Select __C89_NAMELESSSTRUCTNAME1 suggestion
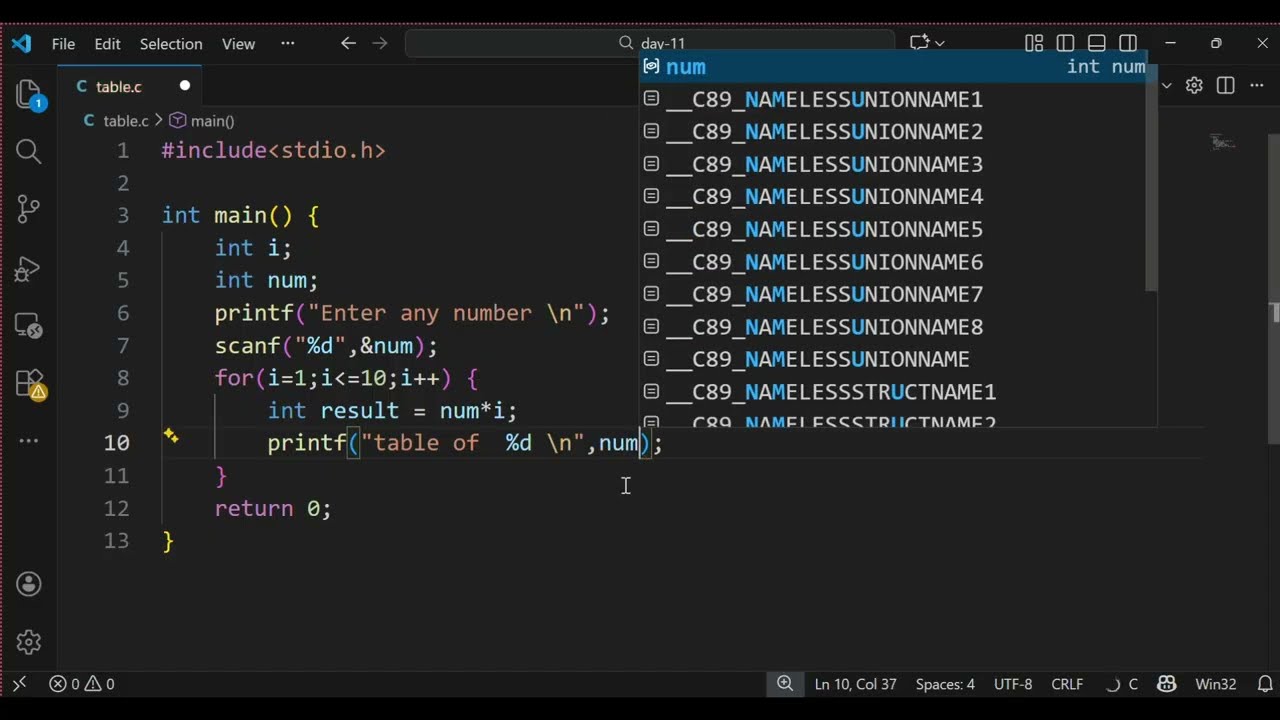The width and height of the screenshot is (1280, 720). (893, 392)
